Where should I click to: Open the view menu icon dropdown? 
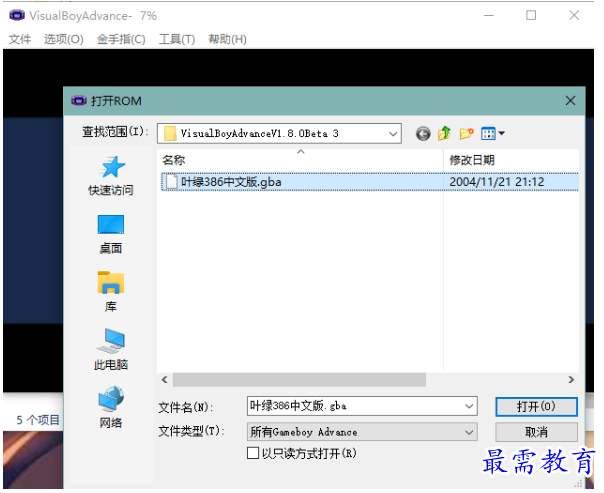click(493, 134)
